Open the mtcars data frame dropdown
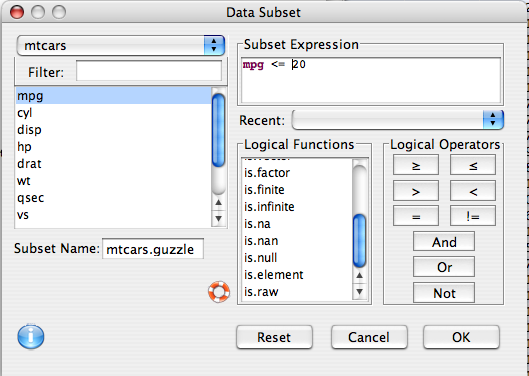The width and height of the screenshot is (529, 376). point(120,45)
